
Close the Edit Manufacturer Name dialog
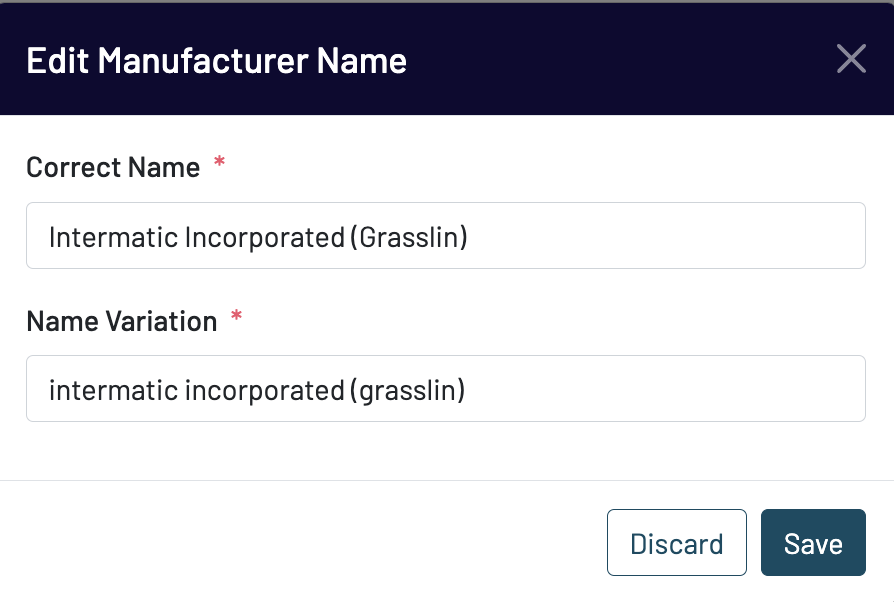pyautogui.click(x=851, y=59)
